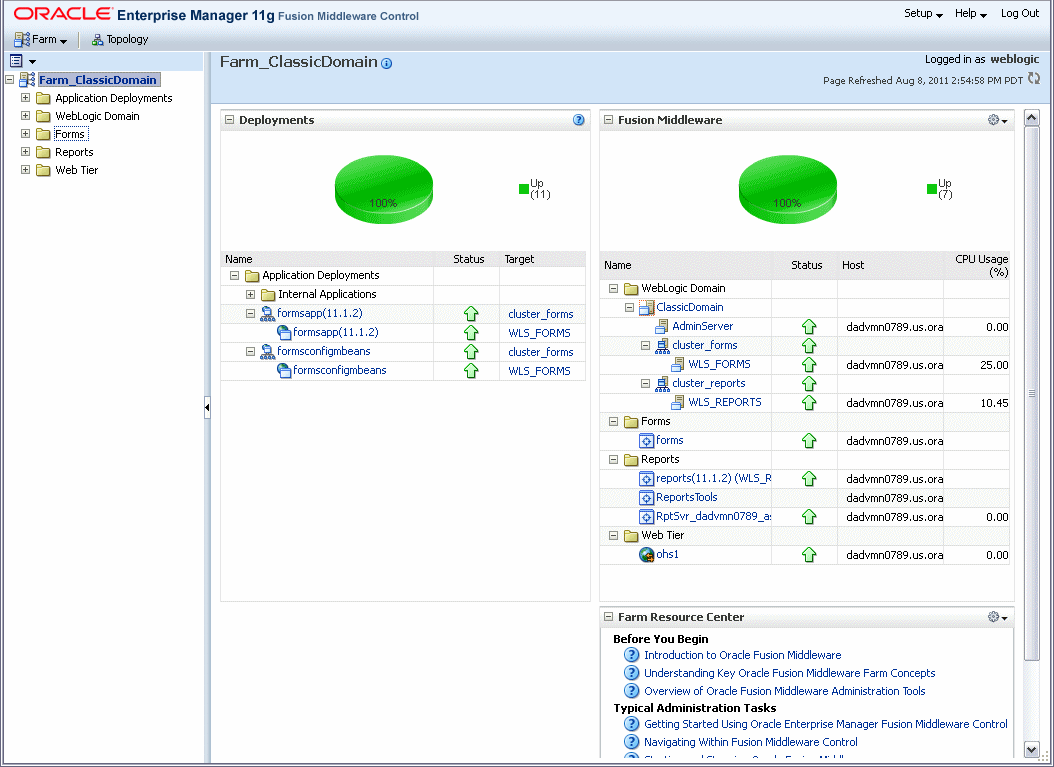Click Up (7) green legend swatch

932,189
